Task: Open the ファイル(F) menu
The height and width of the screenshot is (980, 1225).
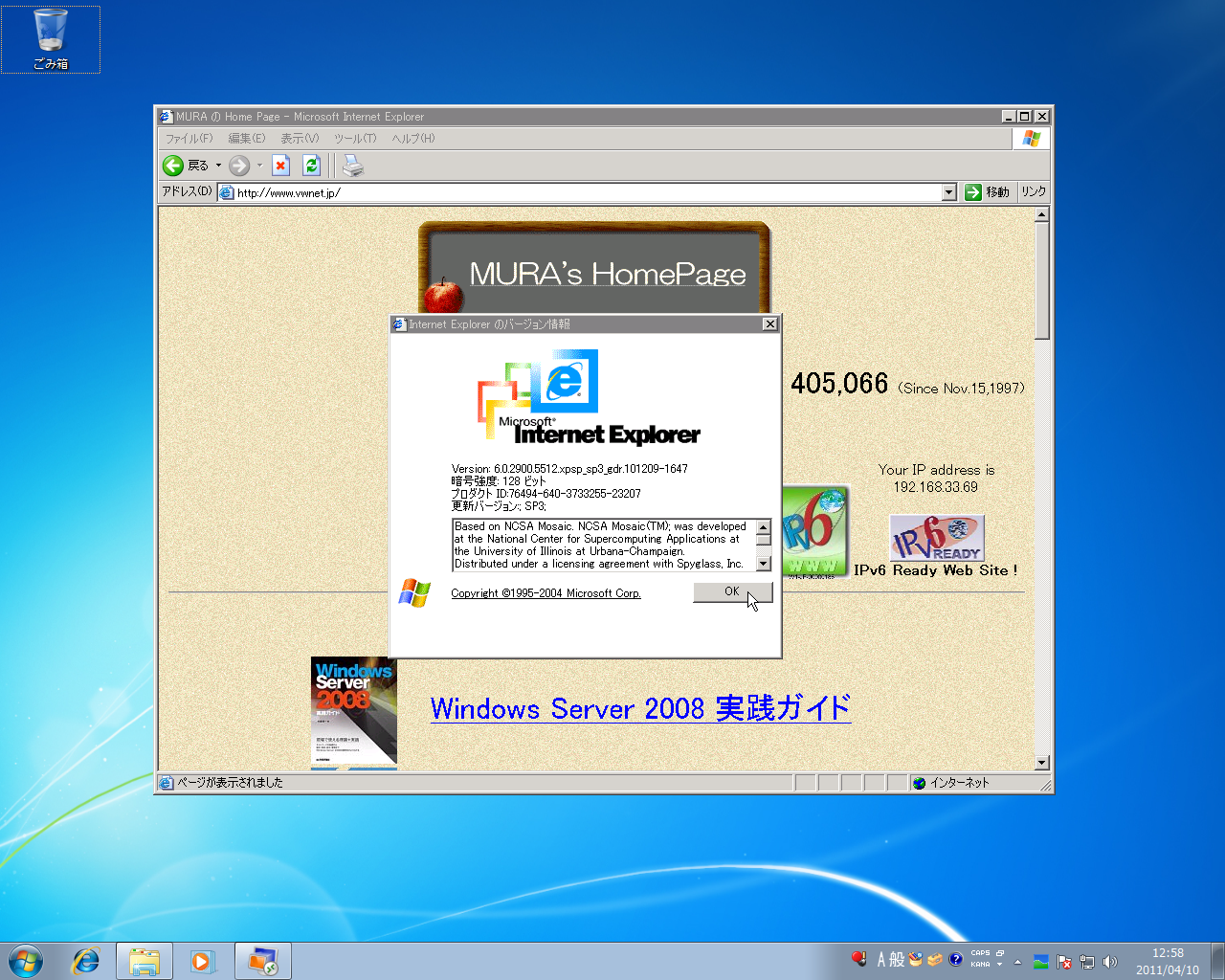Action: pyautogui.click(x=189, y=139)
